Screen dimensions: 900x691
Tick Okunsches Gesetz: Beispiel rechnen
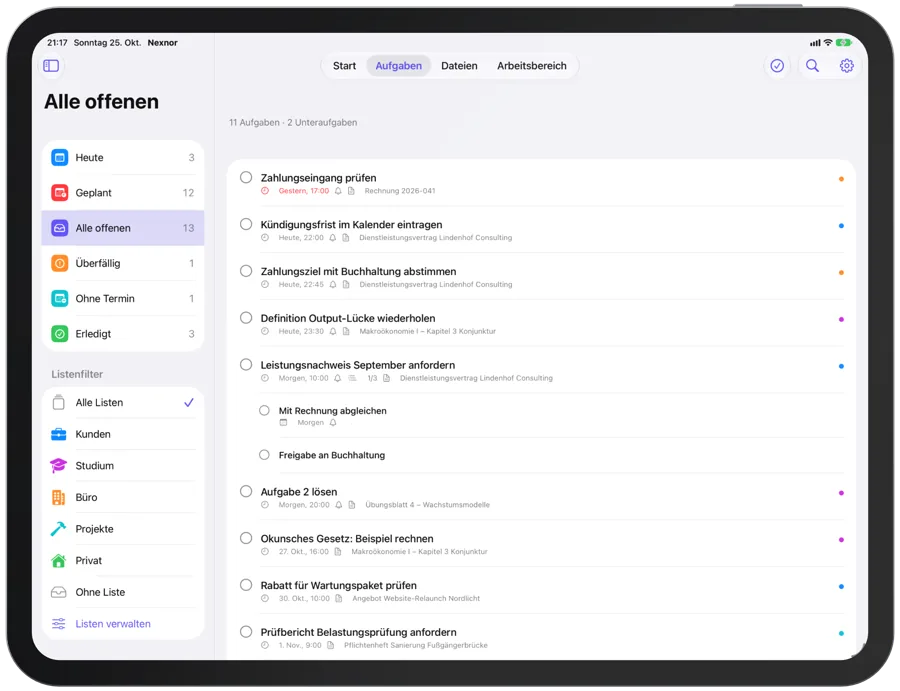click(246, 538)
